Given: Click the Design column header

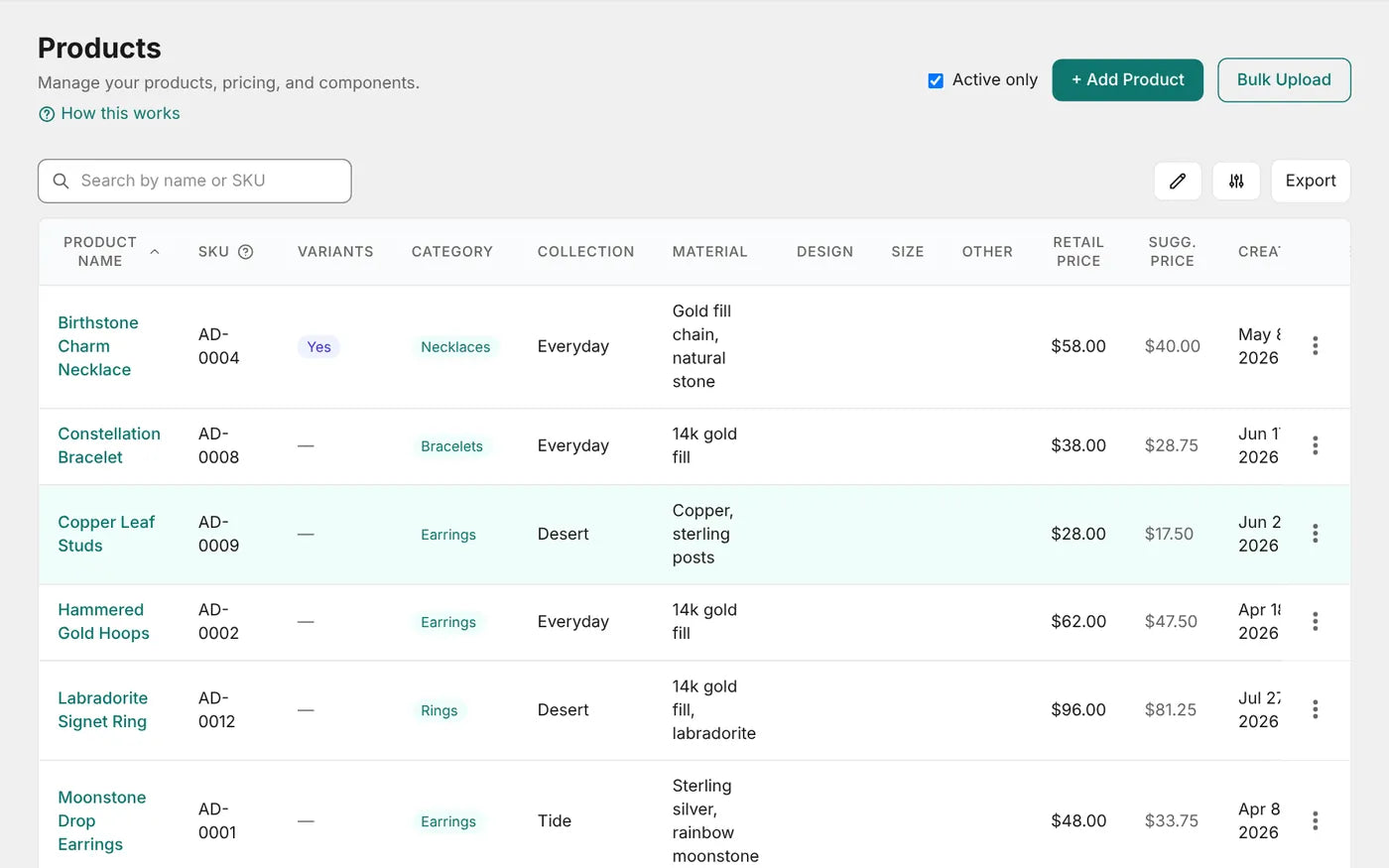Looking at the screenshot, I should tap(824, 252).
